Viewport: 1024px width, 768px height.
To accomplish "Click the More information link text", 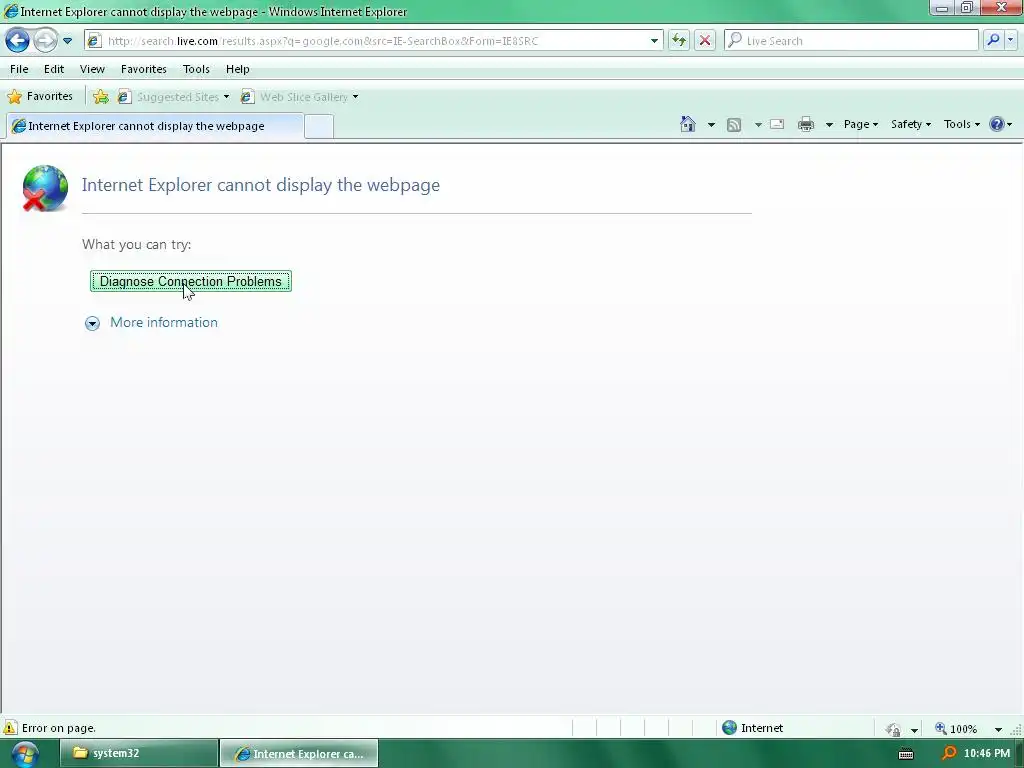I will pos(164,323).
